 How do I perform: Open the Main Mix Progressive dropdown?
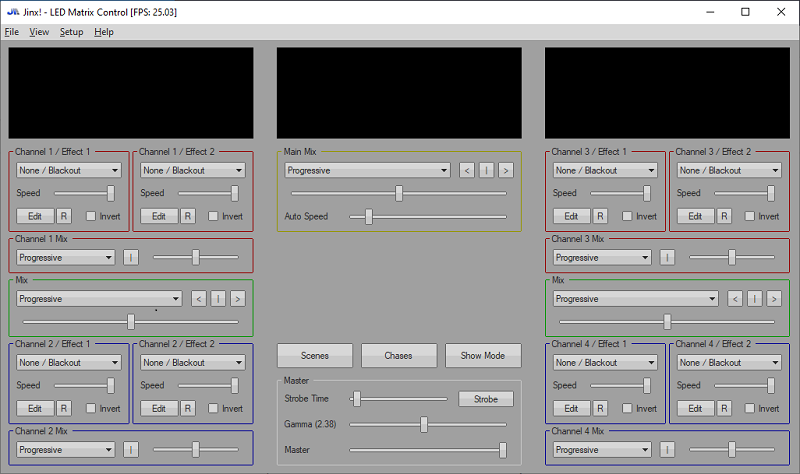(366, 170)
